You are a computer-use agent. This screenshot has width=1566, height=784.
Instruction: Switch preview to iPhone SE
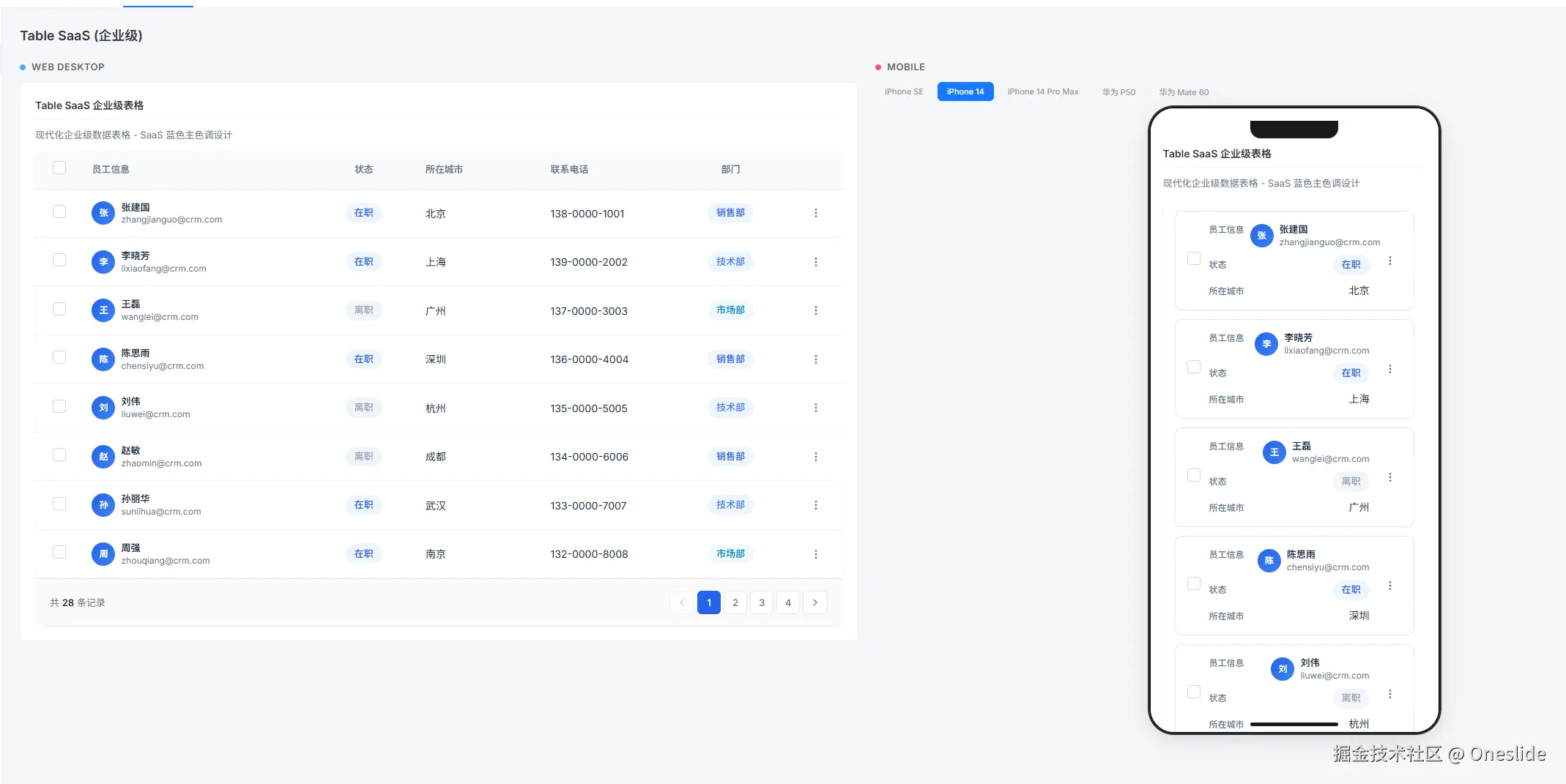(904, 92)
